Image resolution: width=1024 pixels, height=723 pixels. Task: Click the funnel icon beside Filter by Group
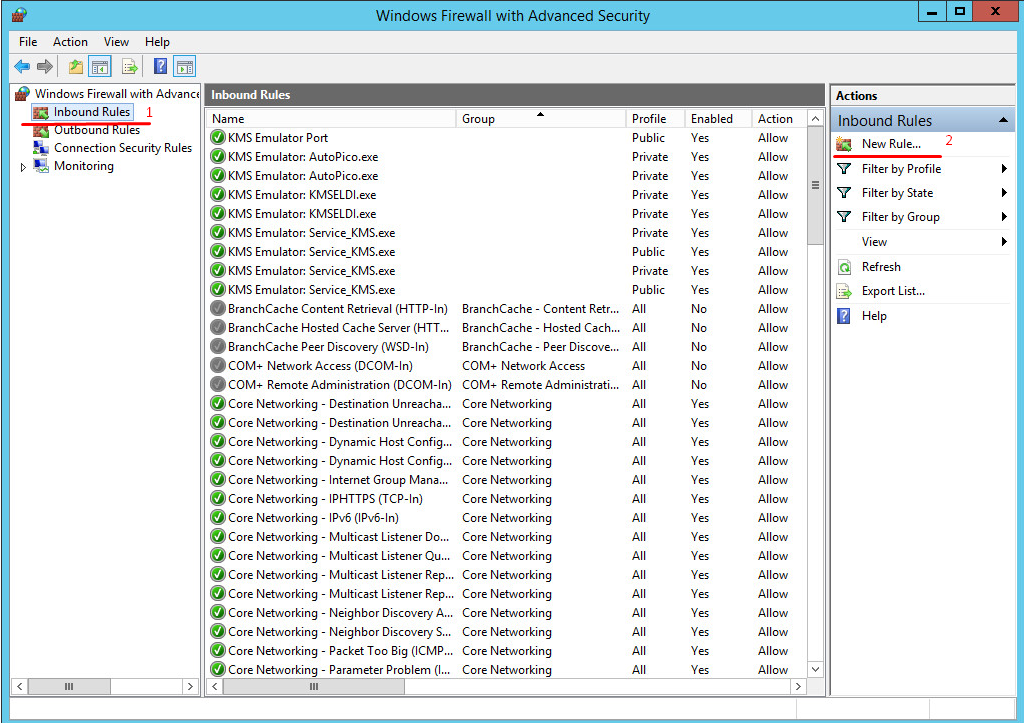pyautogui.click(x=844, y=217)
